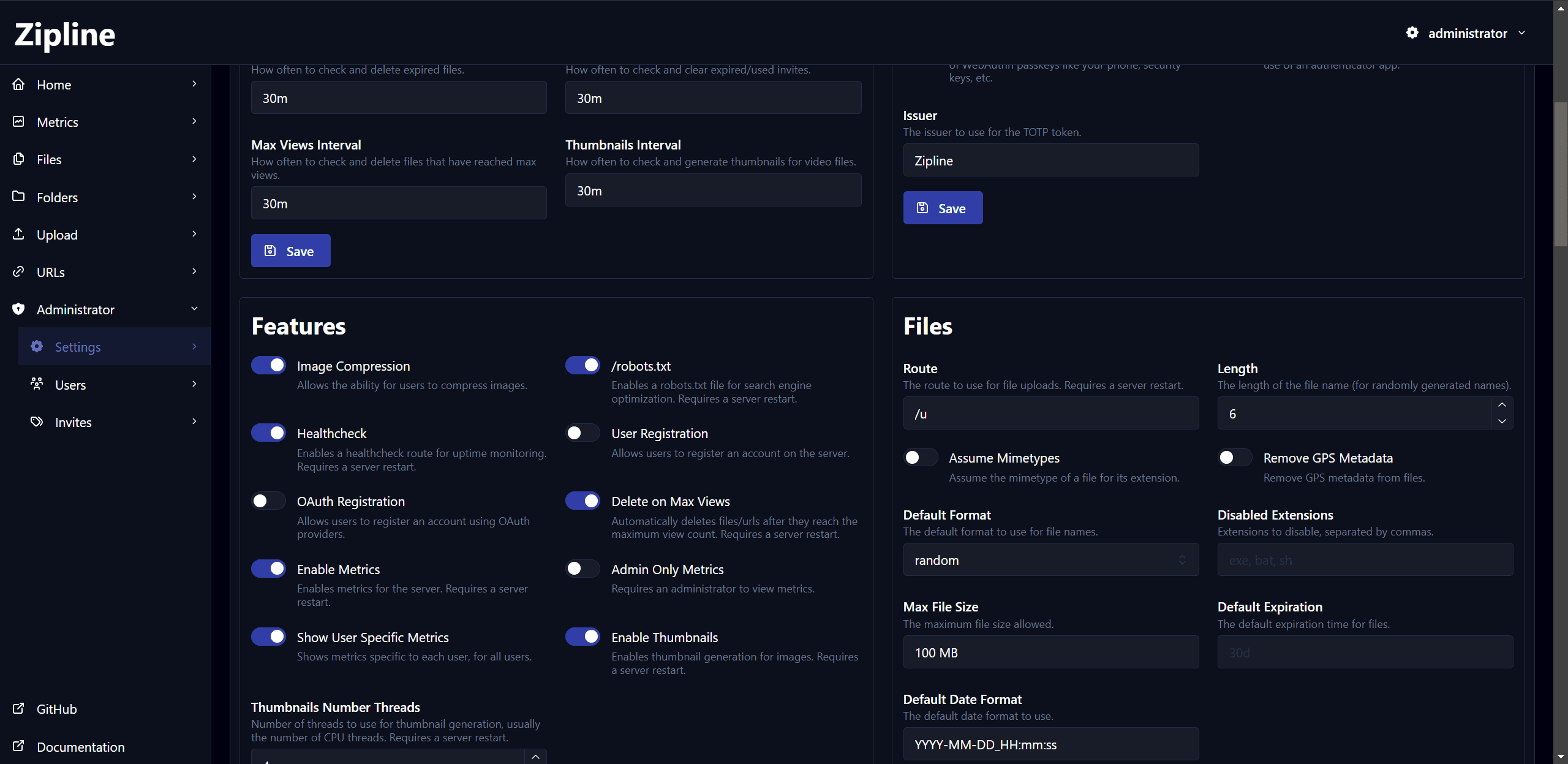Click the Administrator shield icon
1568x764 pixels.
18,309
